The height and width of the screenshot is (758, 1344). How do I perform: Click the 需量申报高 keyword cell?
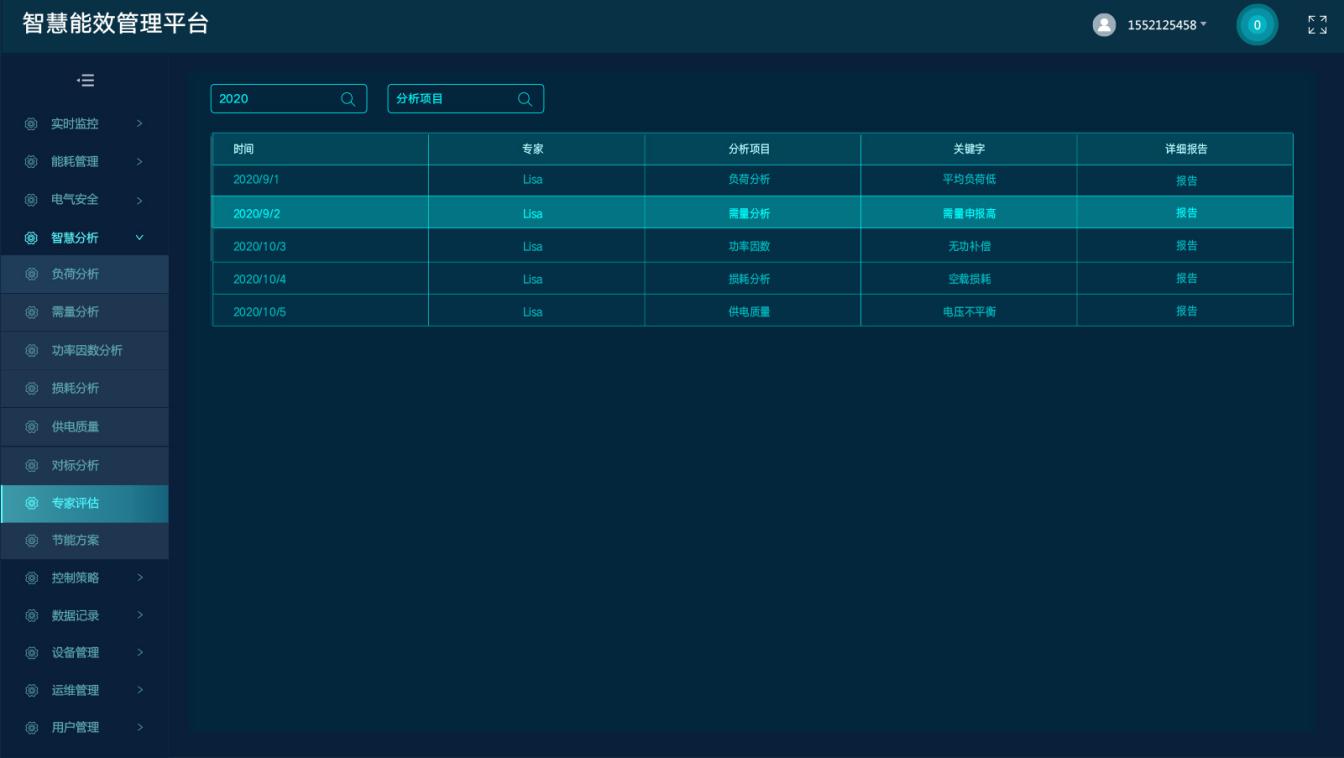969,213
